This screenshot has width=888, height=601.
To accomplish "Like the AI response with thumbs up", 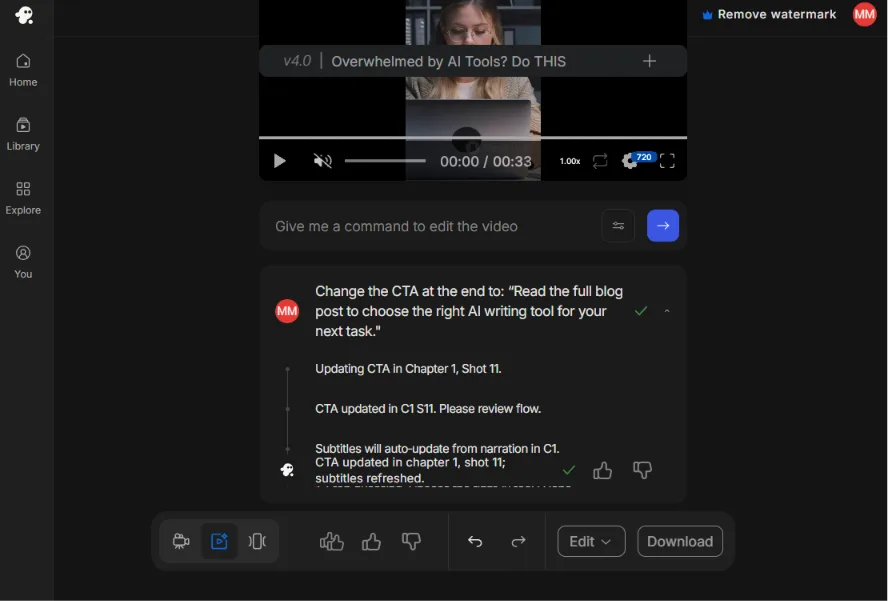I will pyautogui.click(x=603, y=470).
